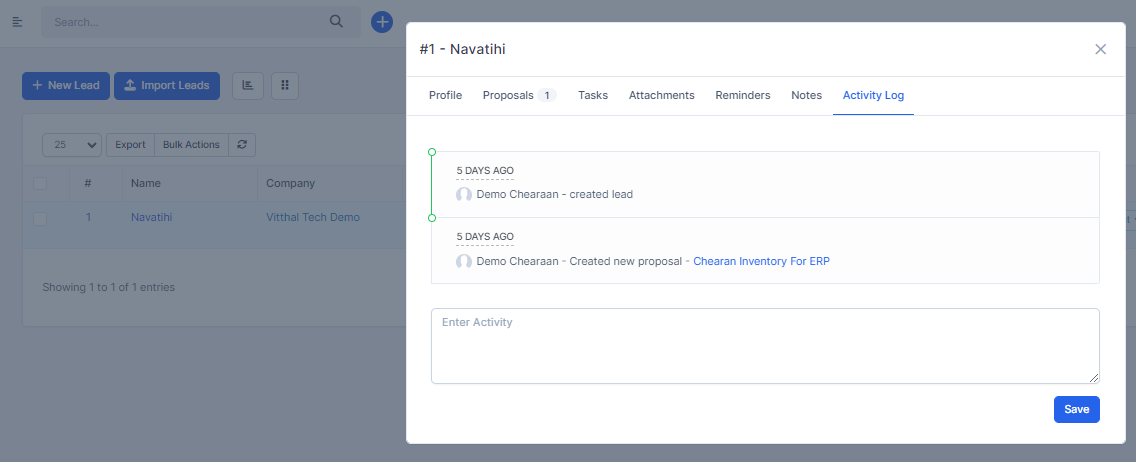Open the 25 entries per page dropdown
The height and width of the screenshot is (462, 1136).
(x=72, y=145)
